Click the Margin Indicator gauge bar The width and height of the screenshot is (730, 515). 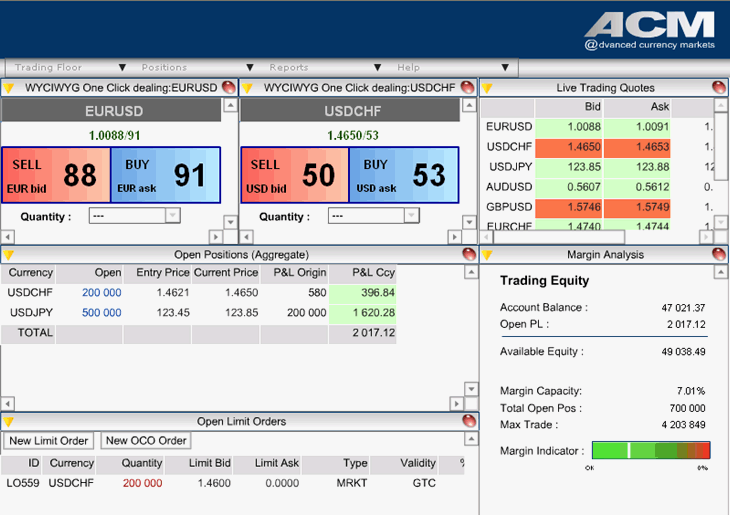click(x=651, y=450)
